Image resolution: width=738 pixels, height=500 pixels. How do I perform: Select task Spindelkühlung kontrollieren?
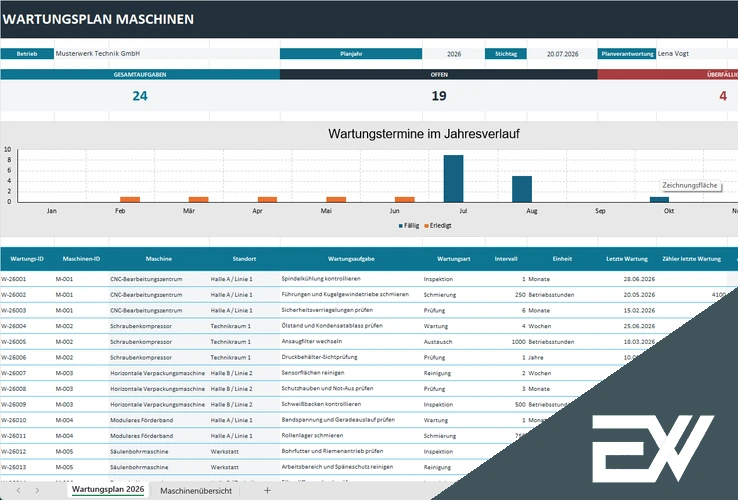351,279
